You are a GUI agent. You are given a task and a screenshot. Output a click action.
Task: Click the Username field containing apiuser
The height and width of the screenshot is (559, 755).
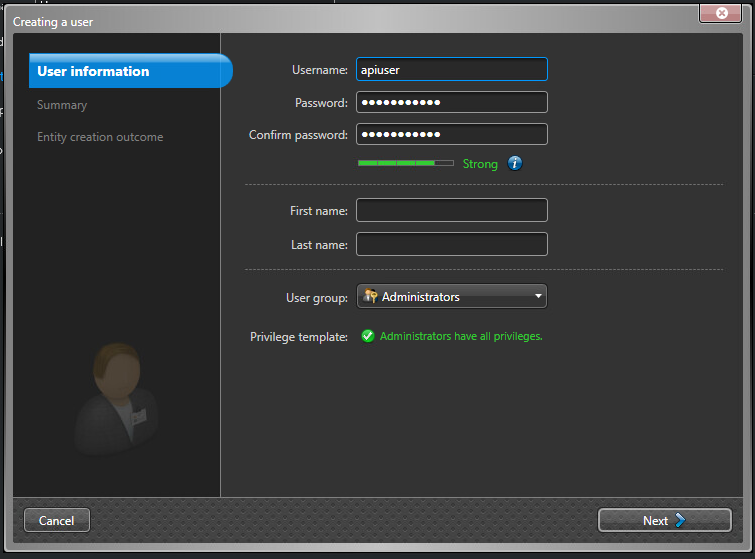click(x=452, y=69)
